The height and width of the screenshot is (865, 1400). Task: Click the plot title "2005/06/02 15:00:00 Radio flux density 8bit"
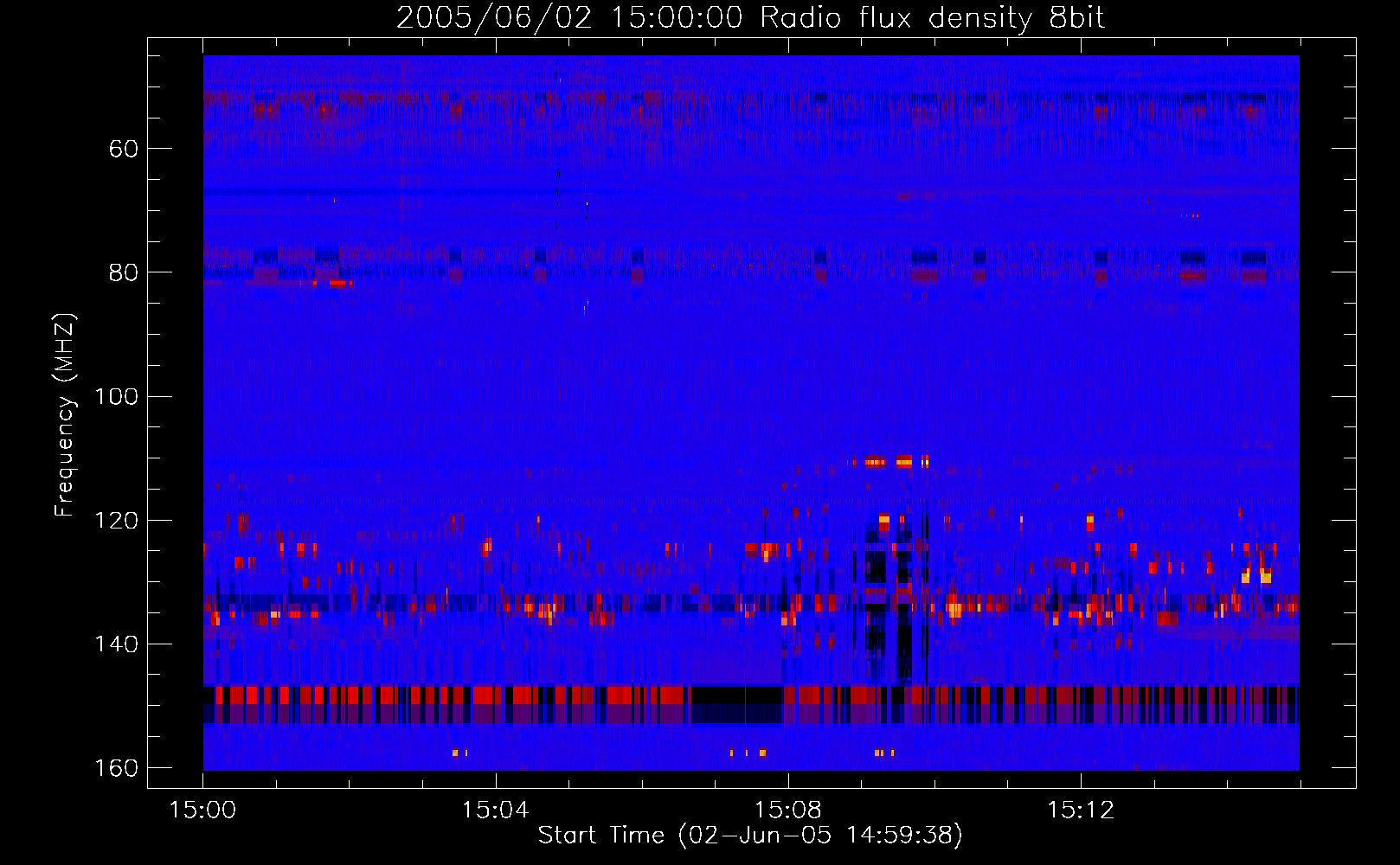click(750, 17)
